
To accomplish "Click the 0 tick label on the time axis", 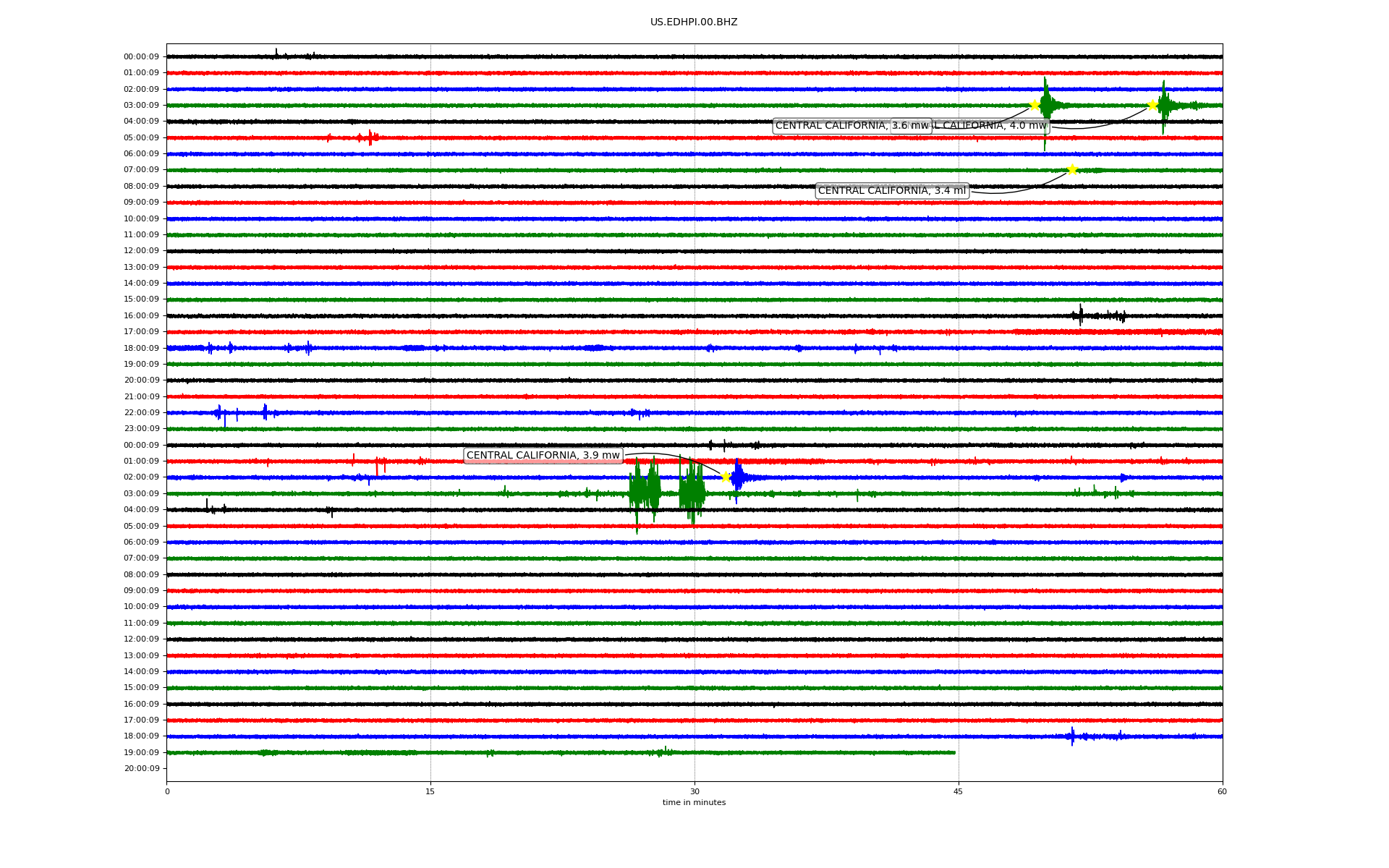I will 167,791.
